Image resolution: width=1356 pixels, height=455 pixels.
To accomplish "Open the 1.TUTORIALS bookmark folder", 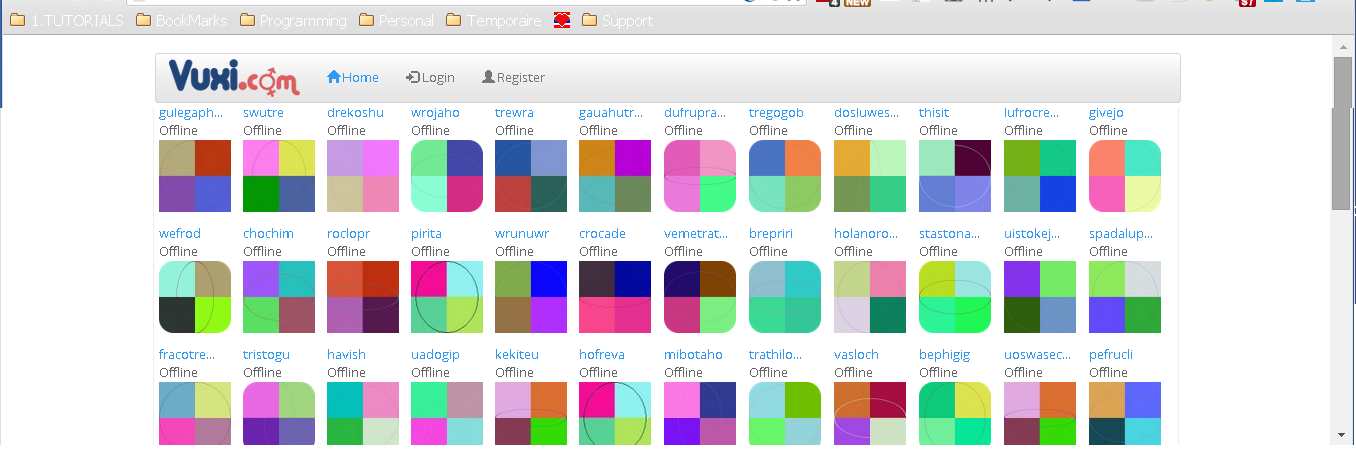I will click(67, 20).
